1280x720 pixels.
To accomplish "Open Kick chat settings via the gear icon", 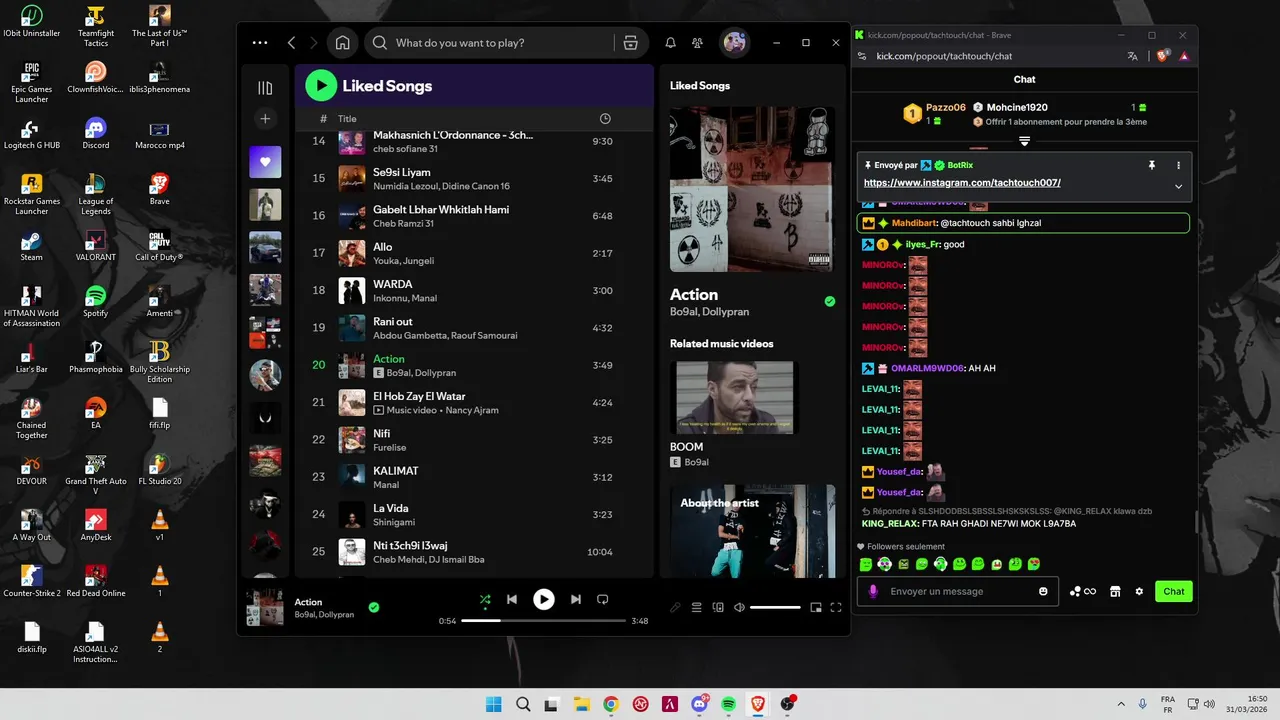I will (1139, 591).
